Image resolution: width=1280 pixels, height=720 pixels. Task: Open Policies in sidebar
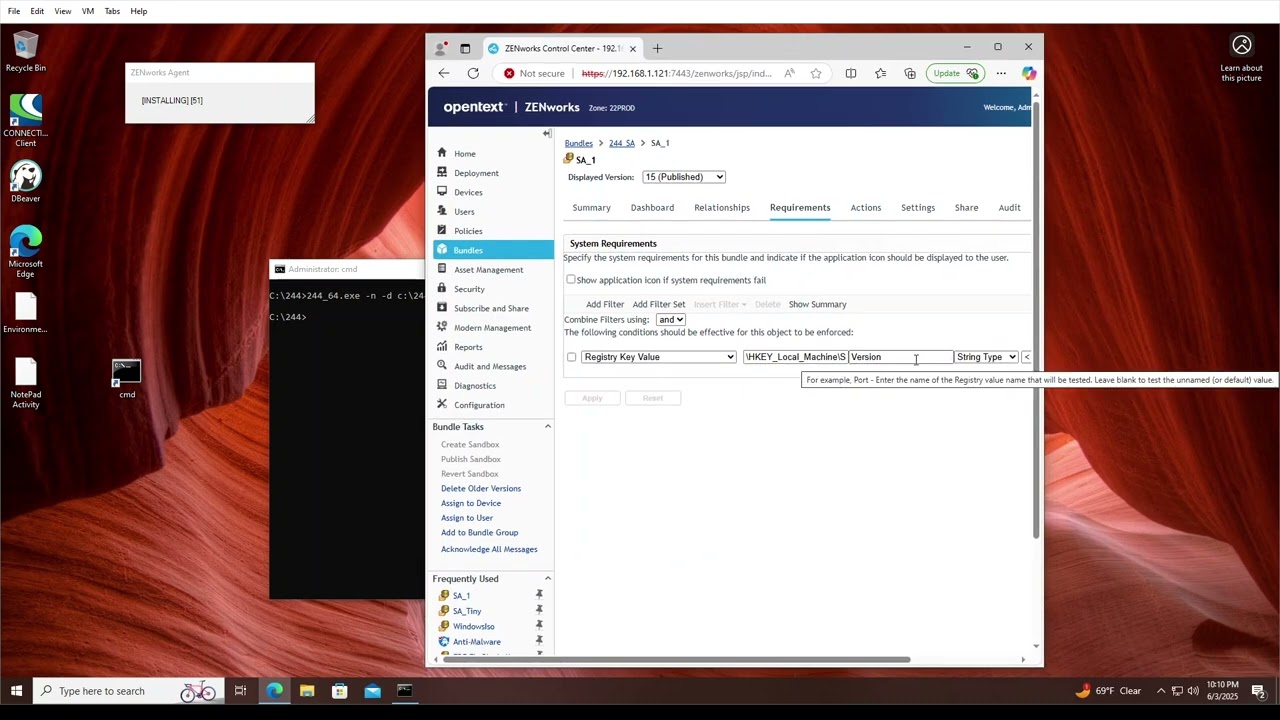click(x=468, y=231)
